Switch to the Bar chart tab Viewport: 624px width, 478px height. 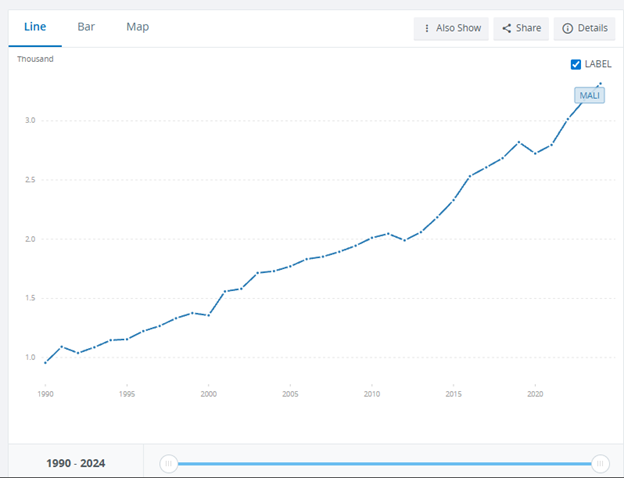pyautogui.click(x=86, y=27)
